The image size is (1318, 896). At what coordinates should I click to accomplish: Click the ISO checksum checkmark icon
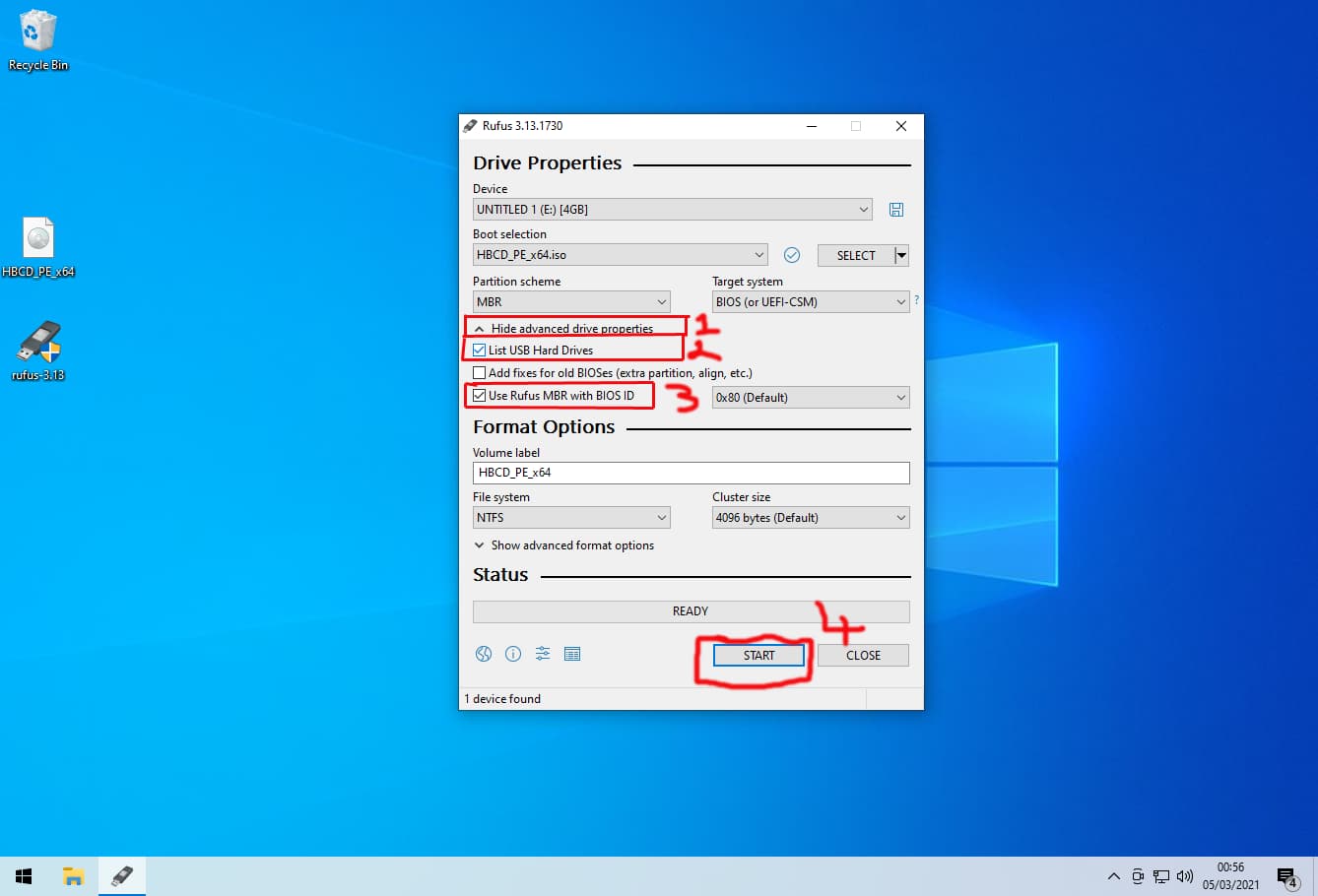[792, 255]
